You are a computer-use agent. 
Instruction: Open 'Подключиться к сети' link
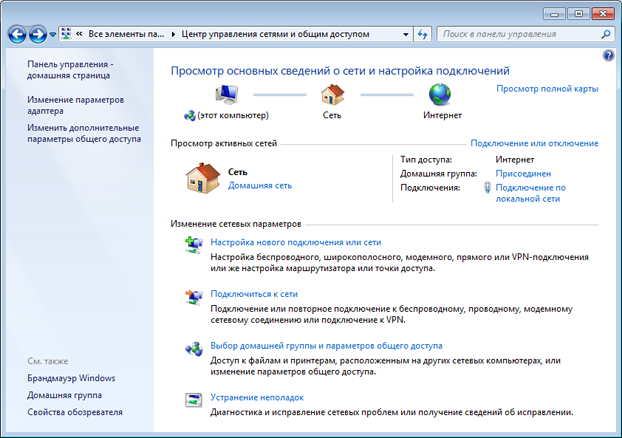click(254, 294)
